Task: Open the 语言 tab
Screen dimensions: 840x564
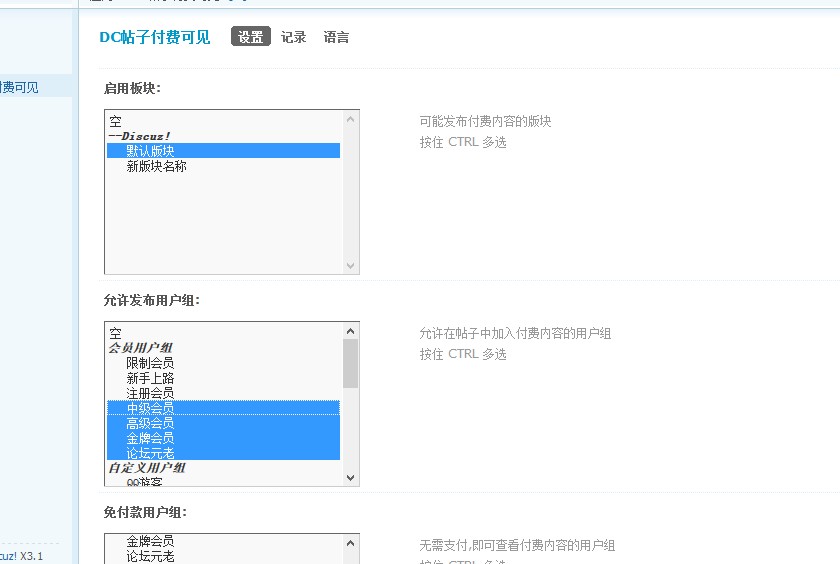Action: [336, 37]
